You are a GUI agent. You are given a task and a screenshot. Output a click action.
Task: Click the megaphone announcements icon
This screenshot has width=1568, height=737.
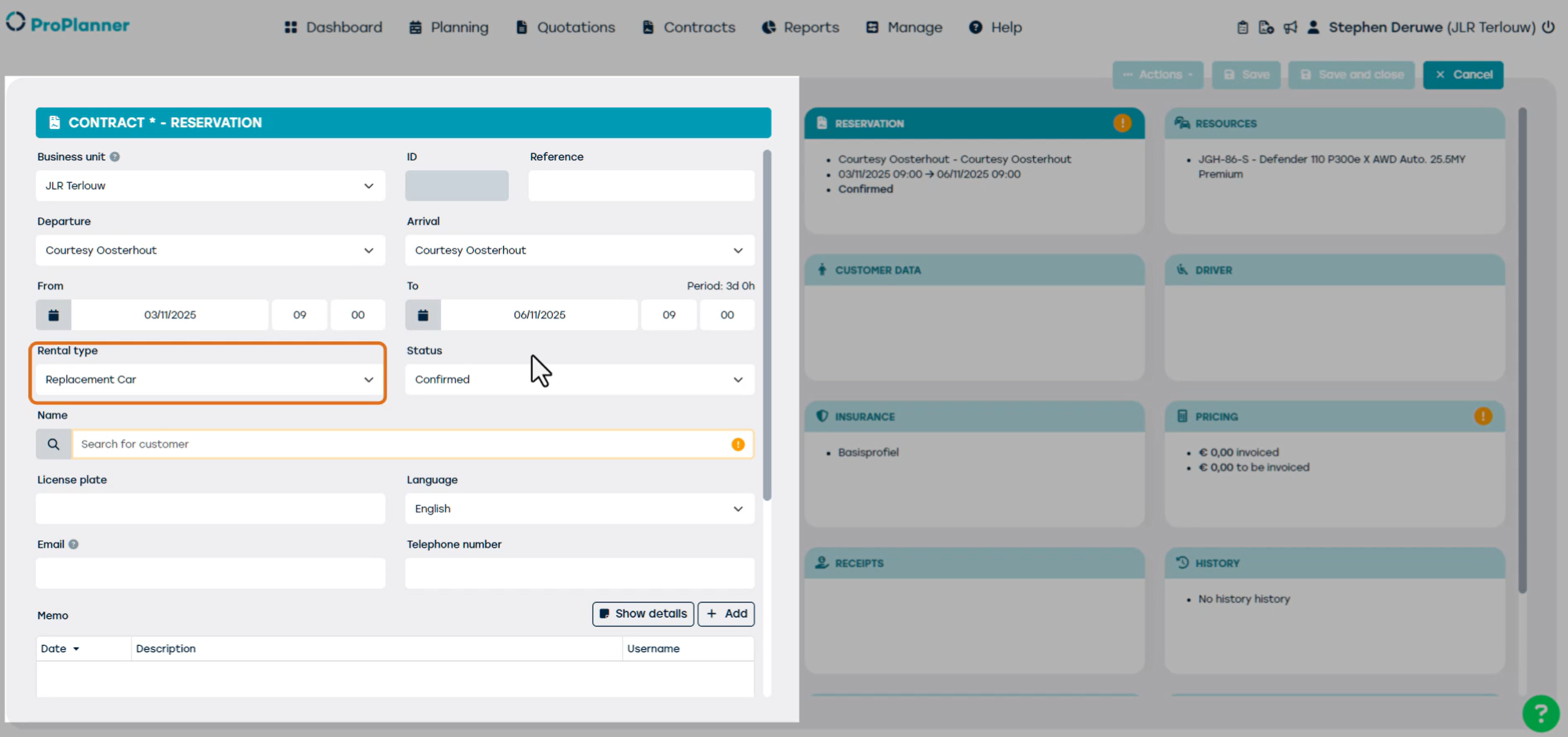(1290, 27)
